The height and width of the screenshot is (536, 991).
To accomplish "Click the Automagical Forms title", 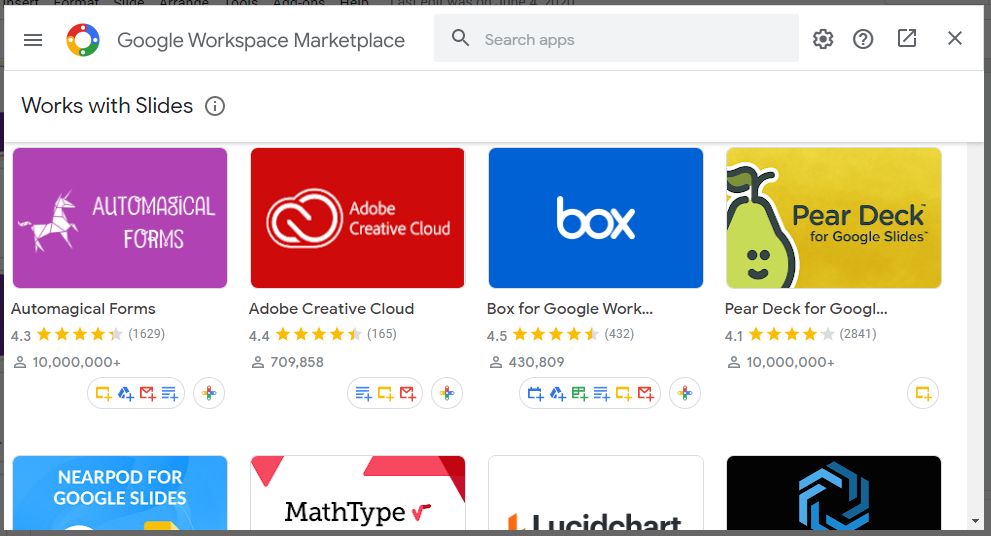I will point(83,308).
